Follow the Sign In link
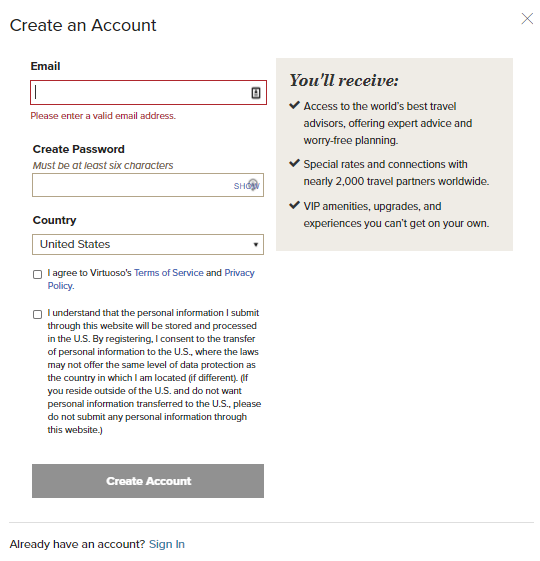The width and height of the screenshot is (540, 561). click(167, 544)
